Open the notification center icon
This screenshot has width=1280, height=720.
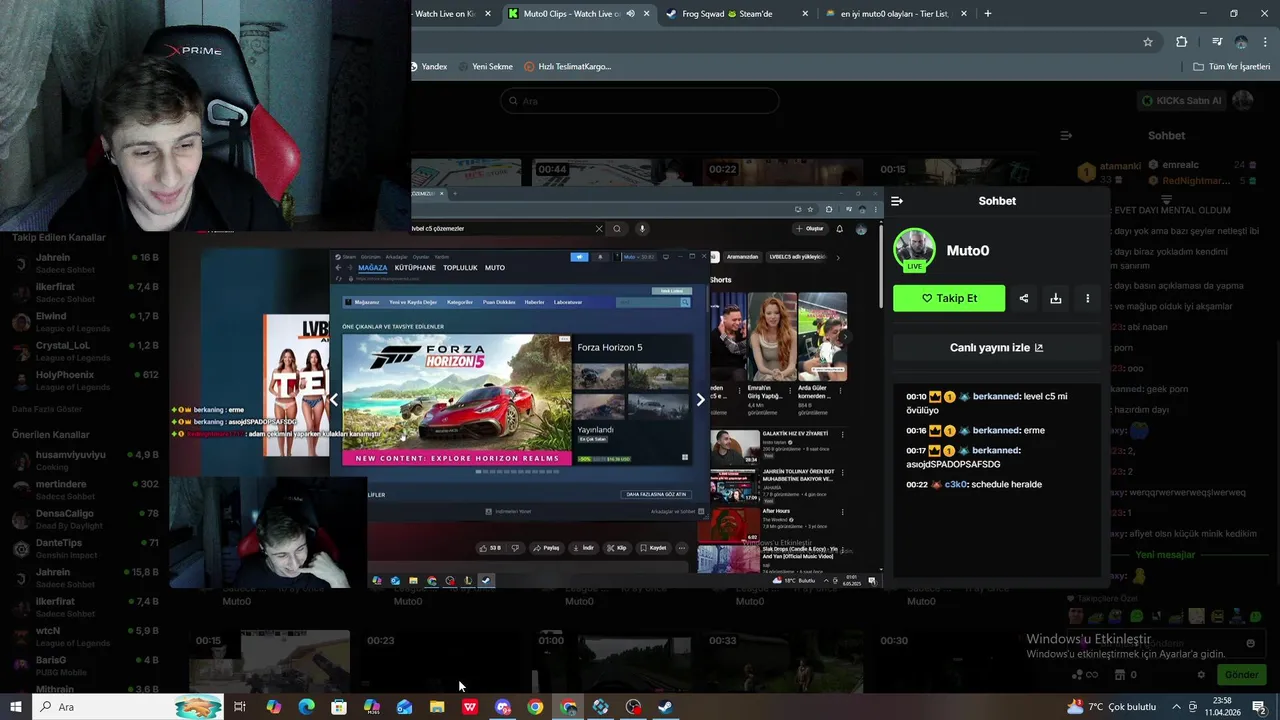pos(1258,707)
